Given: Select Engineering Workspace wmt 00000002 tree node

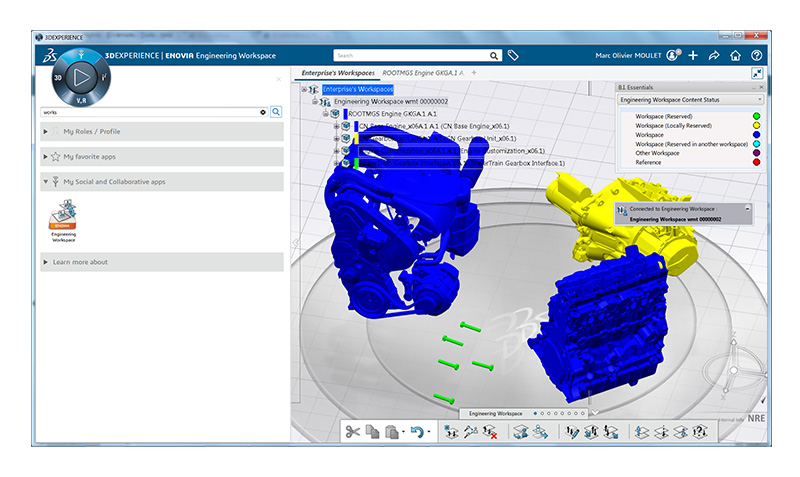Looking at the screenshot, I should coord(390,101).
